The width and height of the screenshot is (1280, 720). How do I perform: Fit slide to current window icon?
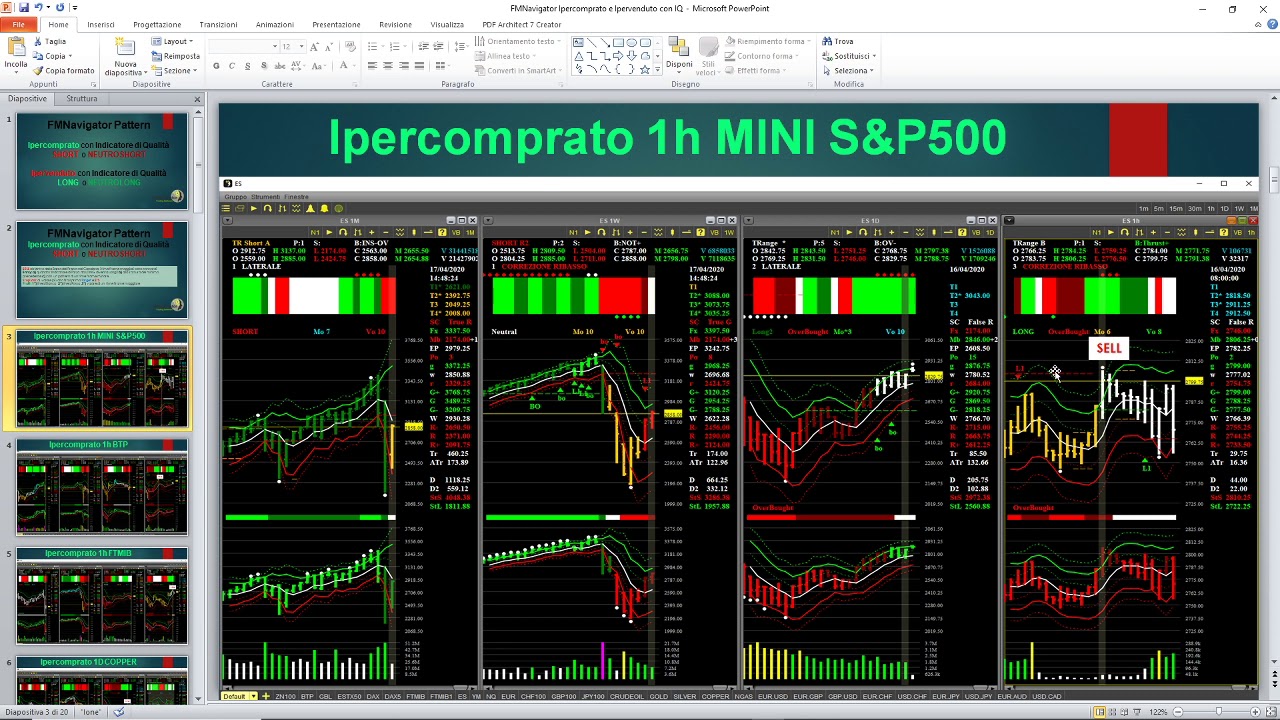point(1269,712)
